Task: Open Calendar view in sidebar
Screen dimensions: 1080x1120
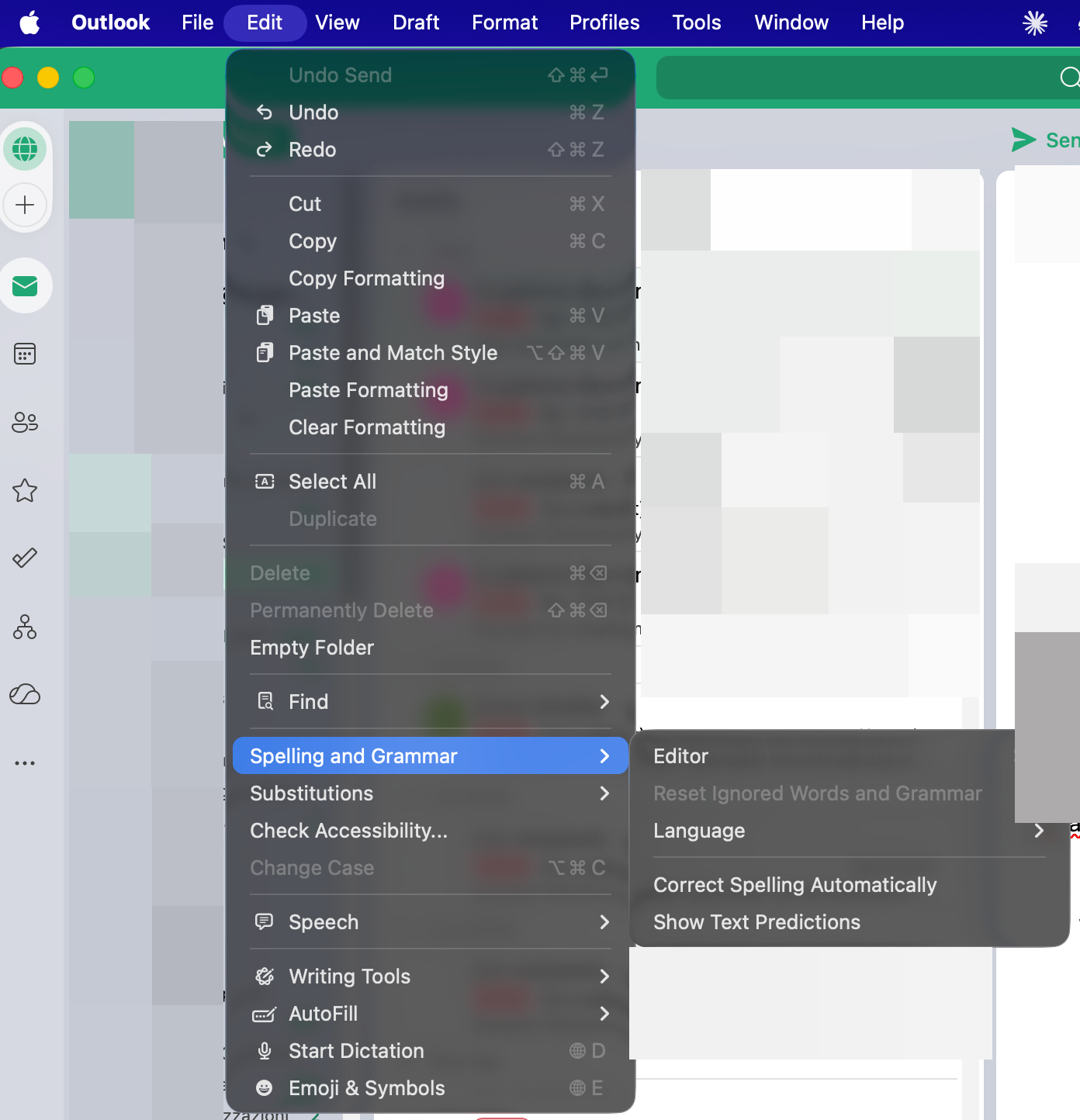Action: [x=25, y=354]
